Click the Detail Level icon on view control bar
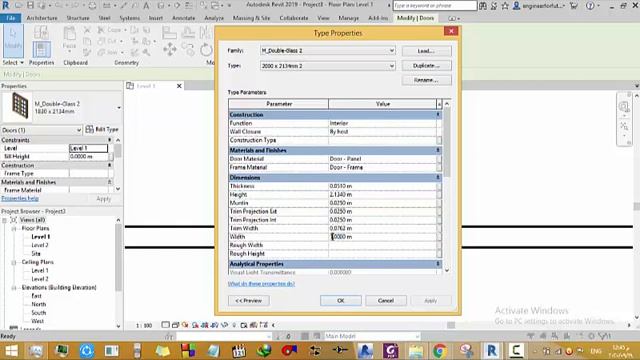640x360 pixels. [165, 325]
